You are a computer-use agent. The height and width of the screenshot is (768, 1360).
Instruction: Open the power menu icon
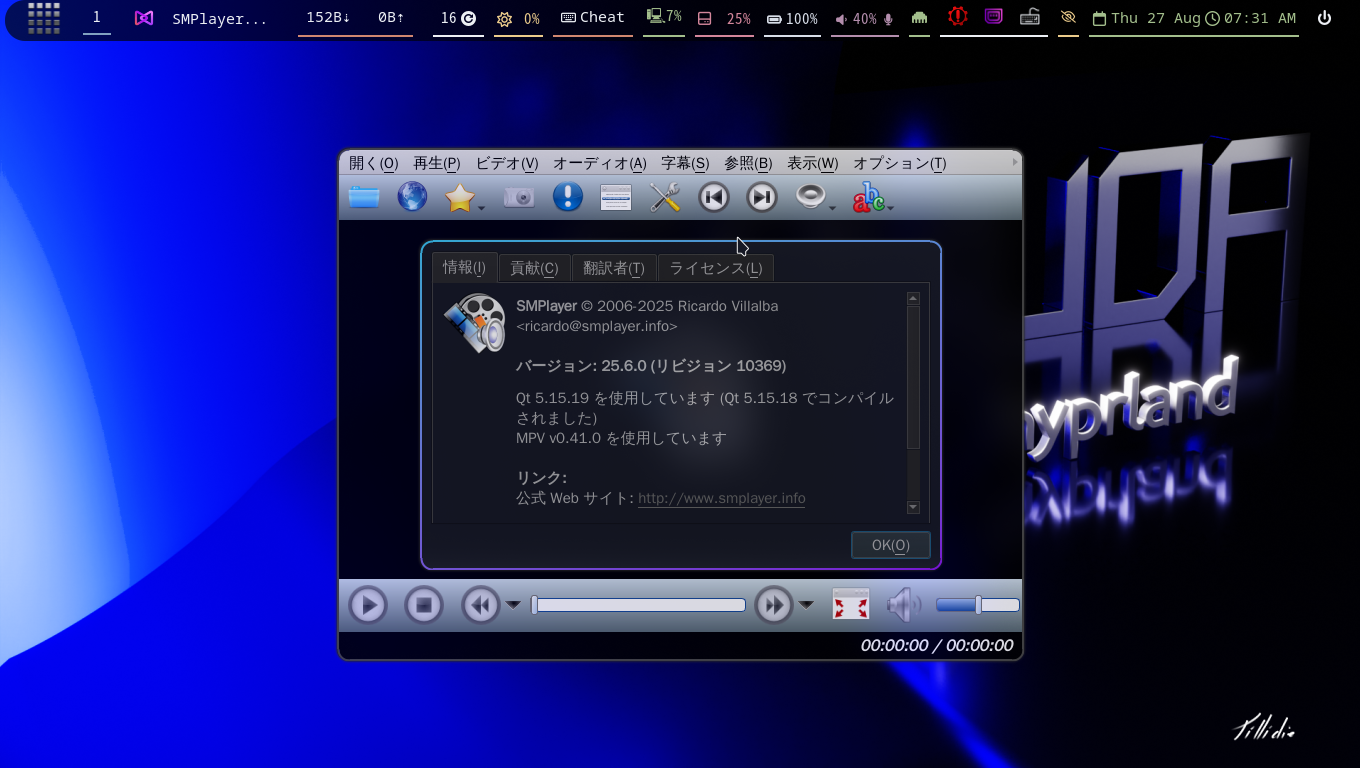tap(1324, 18)
